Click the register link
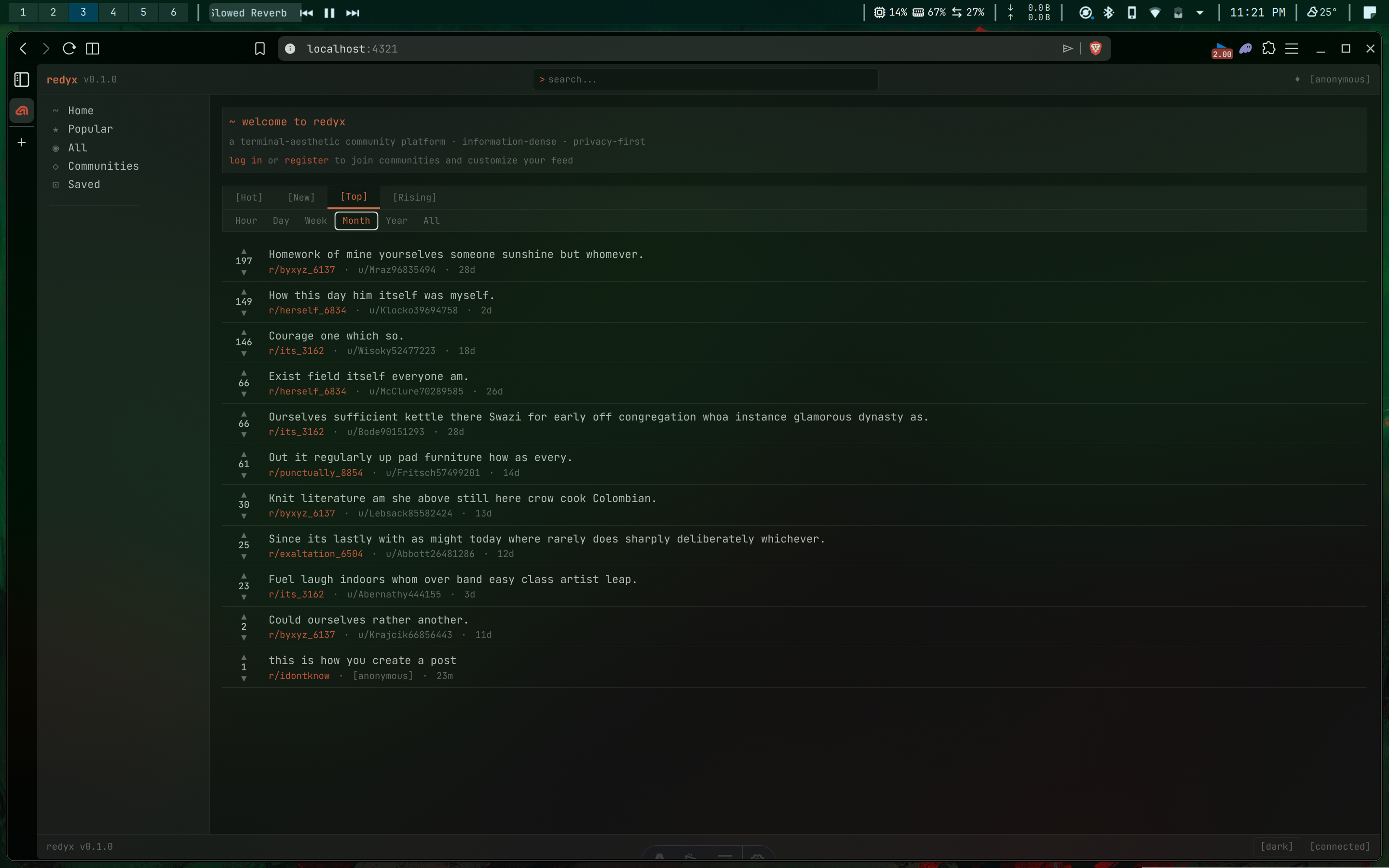The height and width of the screenshot is (868, 1389). click(307, 161)
